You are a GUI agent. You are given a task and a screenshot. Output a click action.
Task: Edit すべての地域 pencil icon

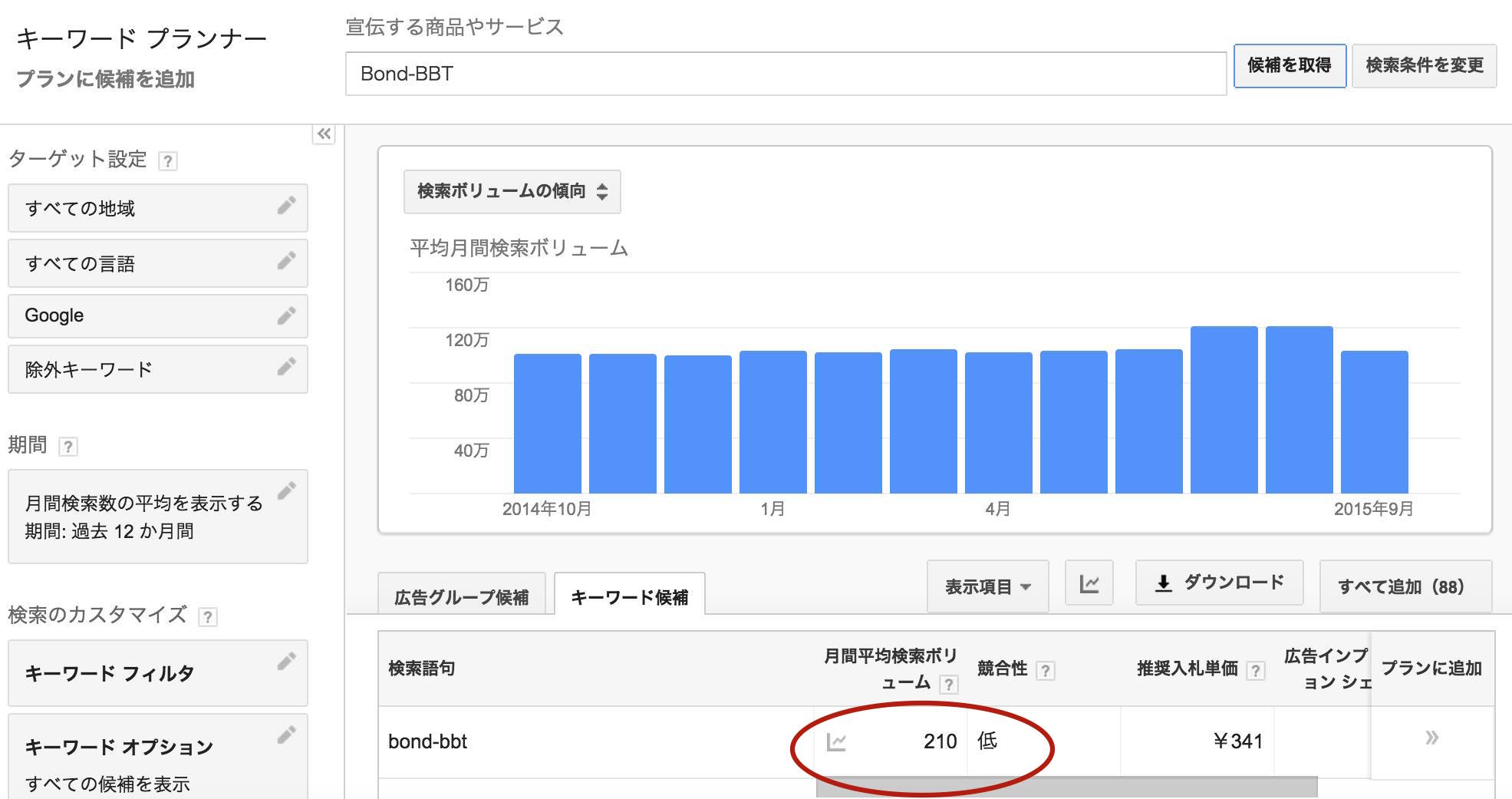tap(286, 205)
